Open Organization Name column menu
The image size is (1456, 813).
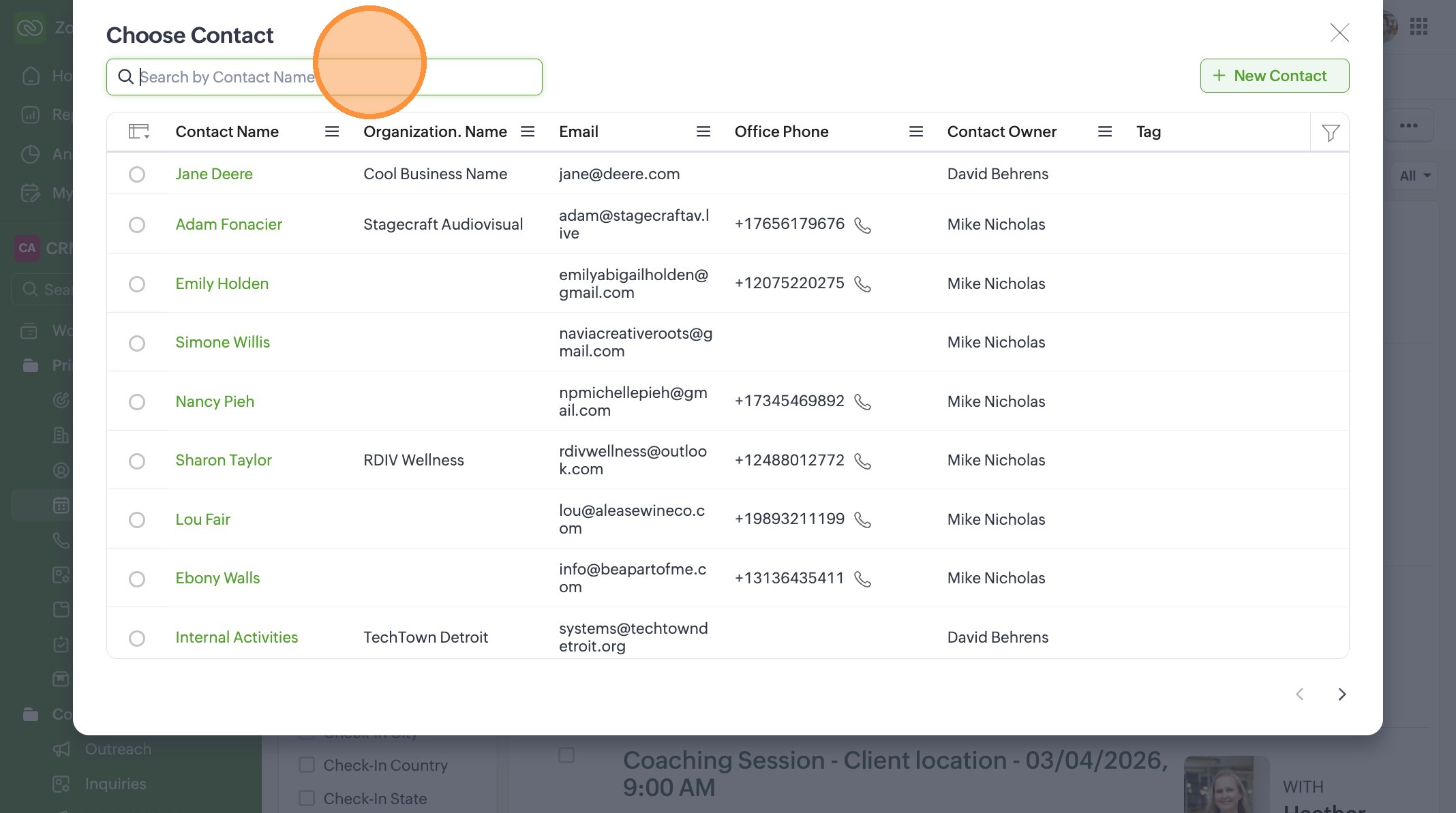coord(528,132)
